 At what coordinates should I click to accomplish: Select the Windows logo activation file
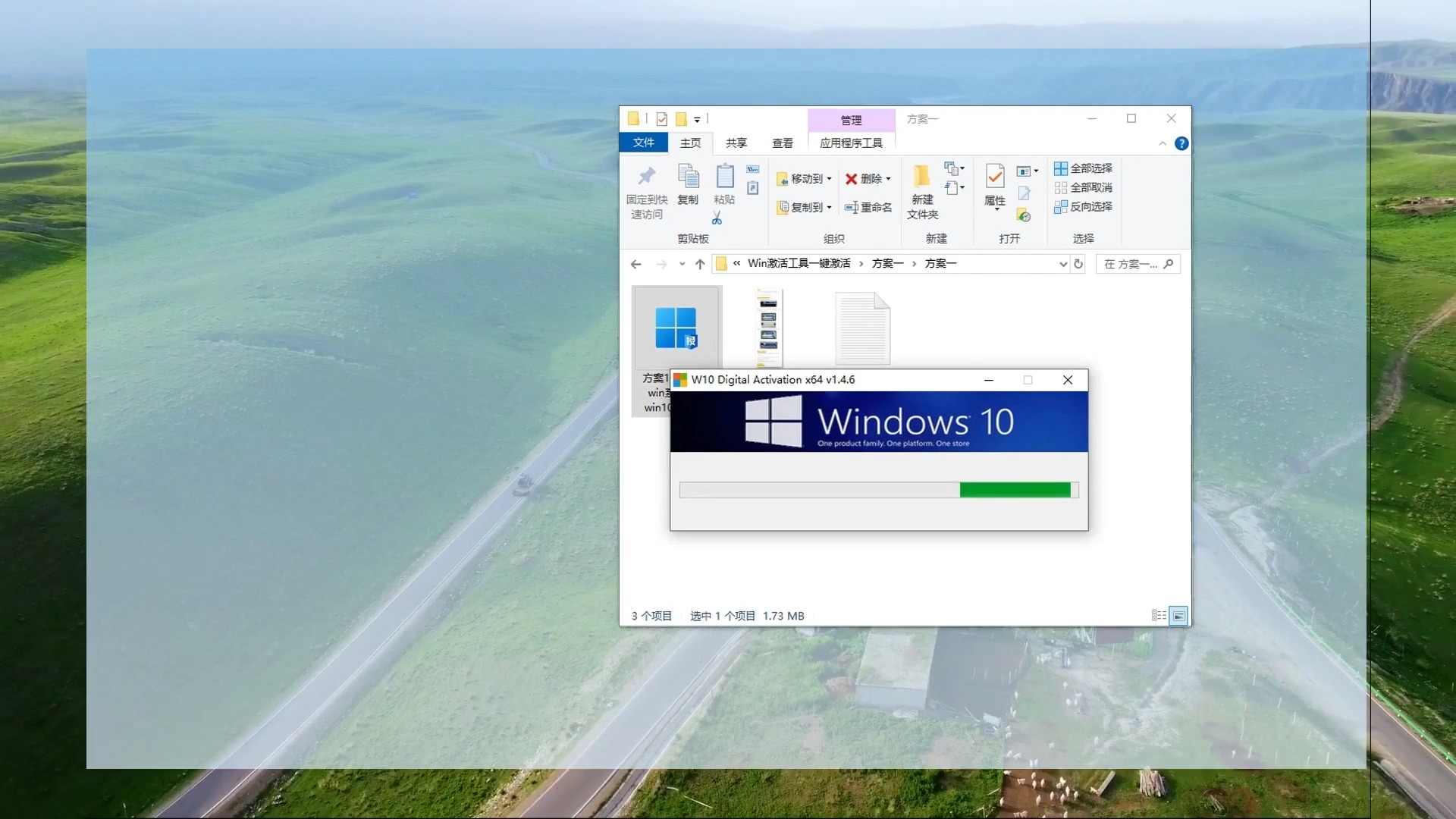click(x=676, y=328)
